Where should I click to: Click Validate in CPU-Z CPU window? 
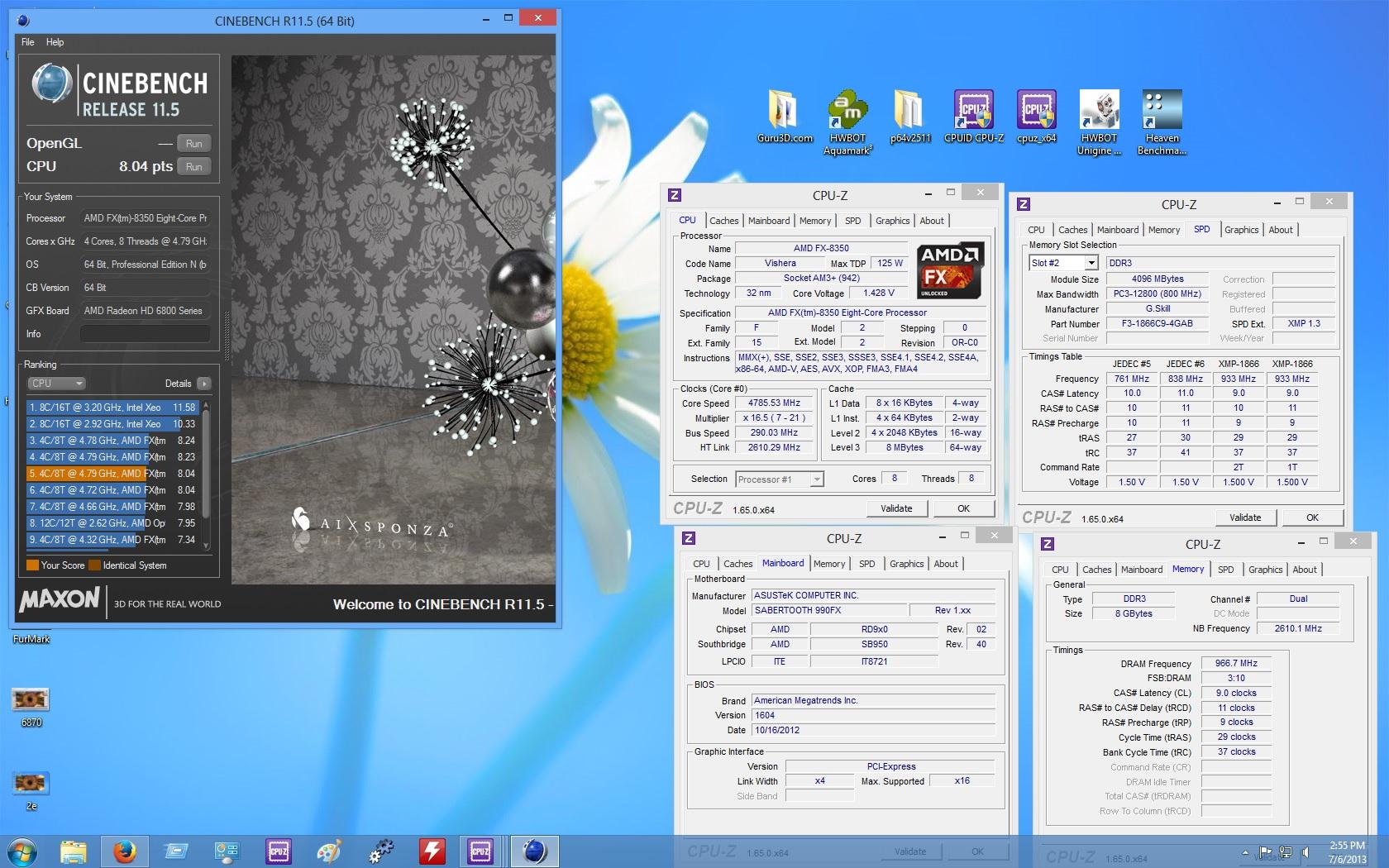(x=896, y=508)
